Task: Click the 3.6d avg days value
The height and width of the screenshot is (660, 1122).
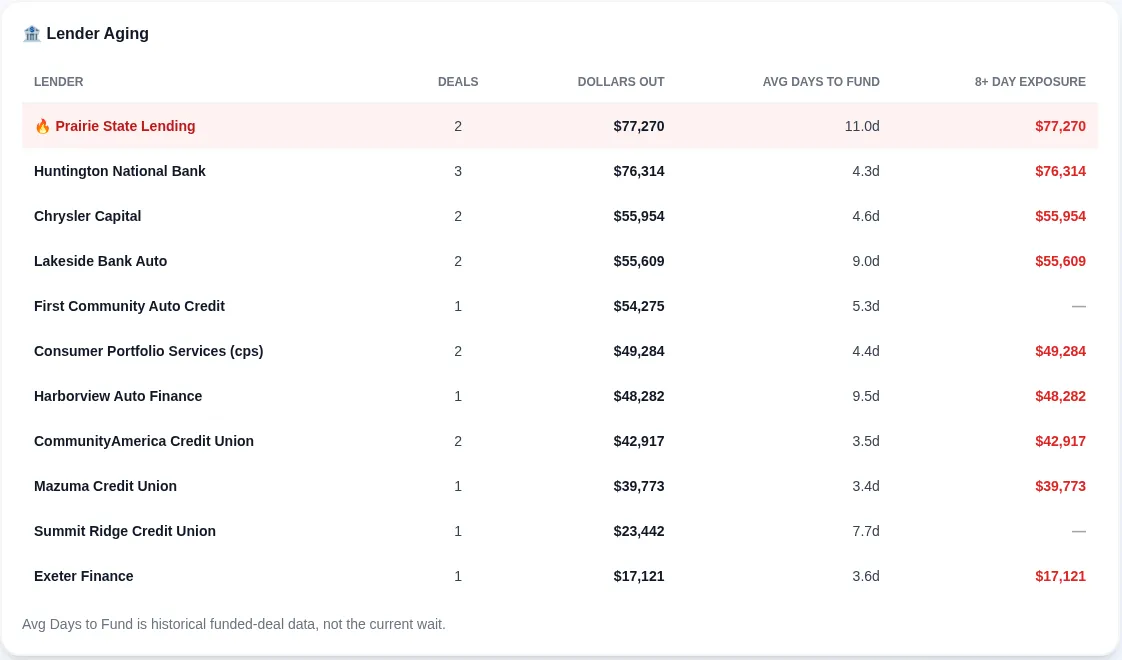Action: [x=866, y=576]
